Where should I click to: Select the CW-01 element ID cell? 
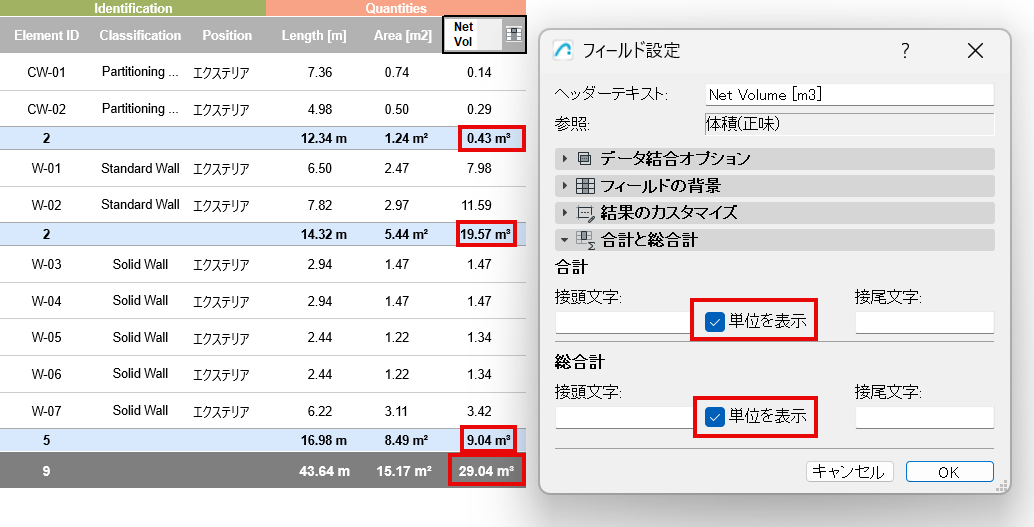click(46, 72)
